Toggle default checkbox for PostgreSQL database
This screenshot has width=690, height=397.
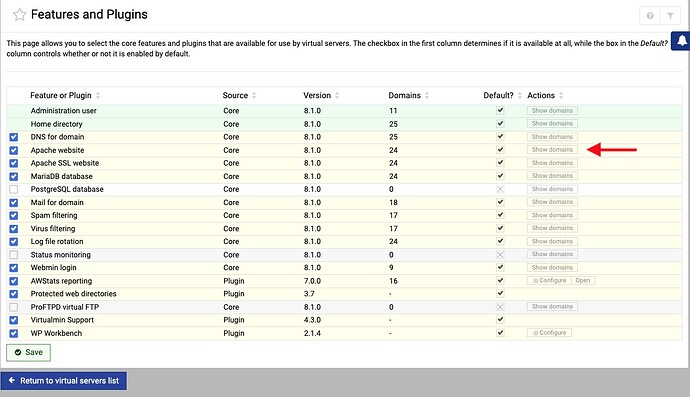click(x=500, y=189)
